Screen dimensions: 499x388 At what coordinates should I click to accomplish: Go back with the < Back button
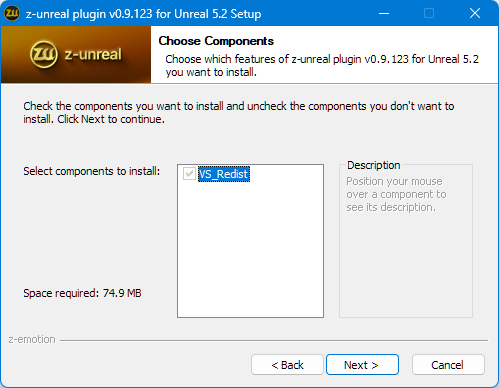point(287,365)
